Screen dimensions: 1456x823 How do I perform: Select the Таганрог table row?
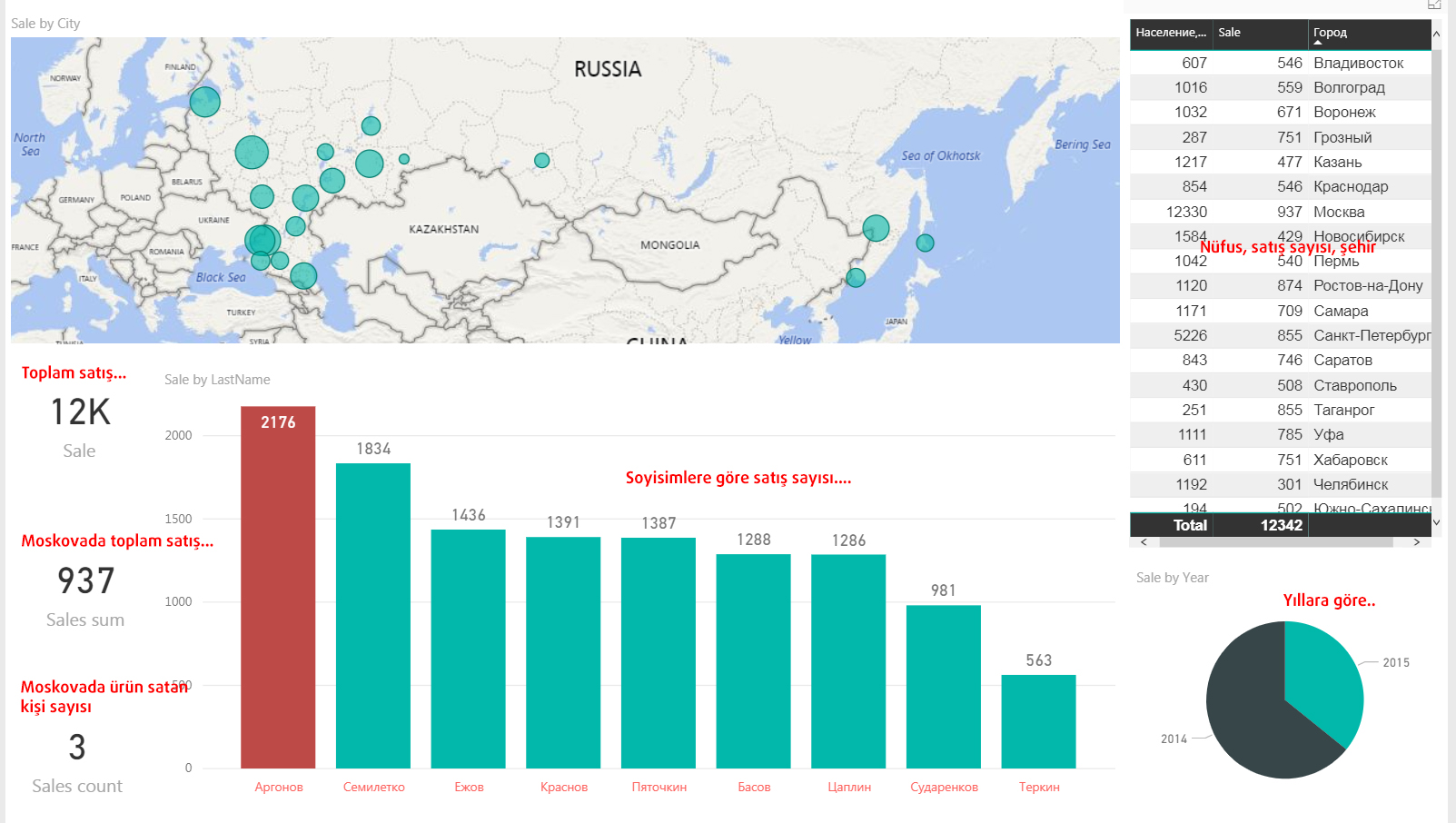(1281, 410)
